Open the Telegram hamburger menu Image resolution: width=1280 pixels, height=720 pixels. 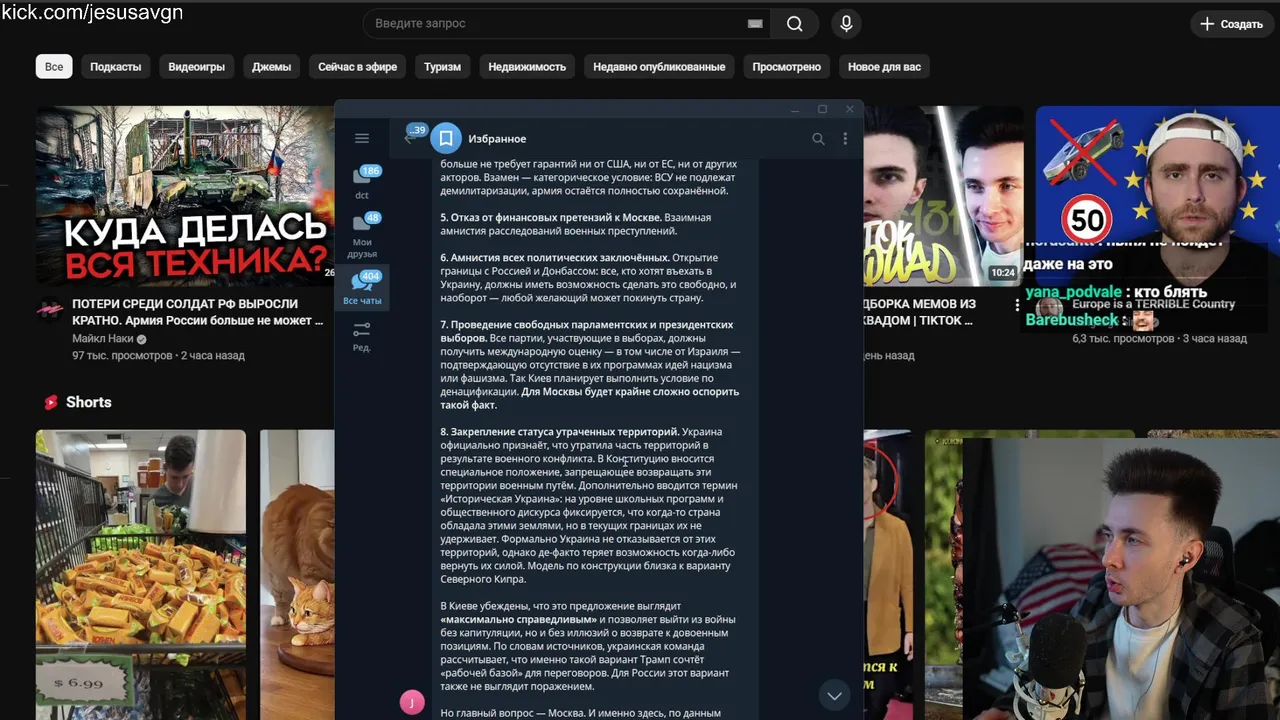(362, 139)
